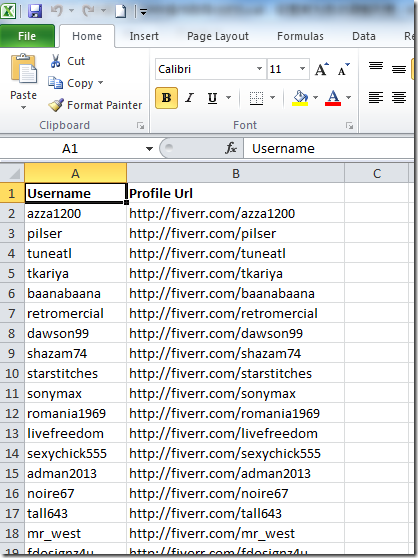Viewport: 418px width, 558px height.
Task: Open Customize Quick Access Toolbar arrow
Action: click(143, 12)
